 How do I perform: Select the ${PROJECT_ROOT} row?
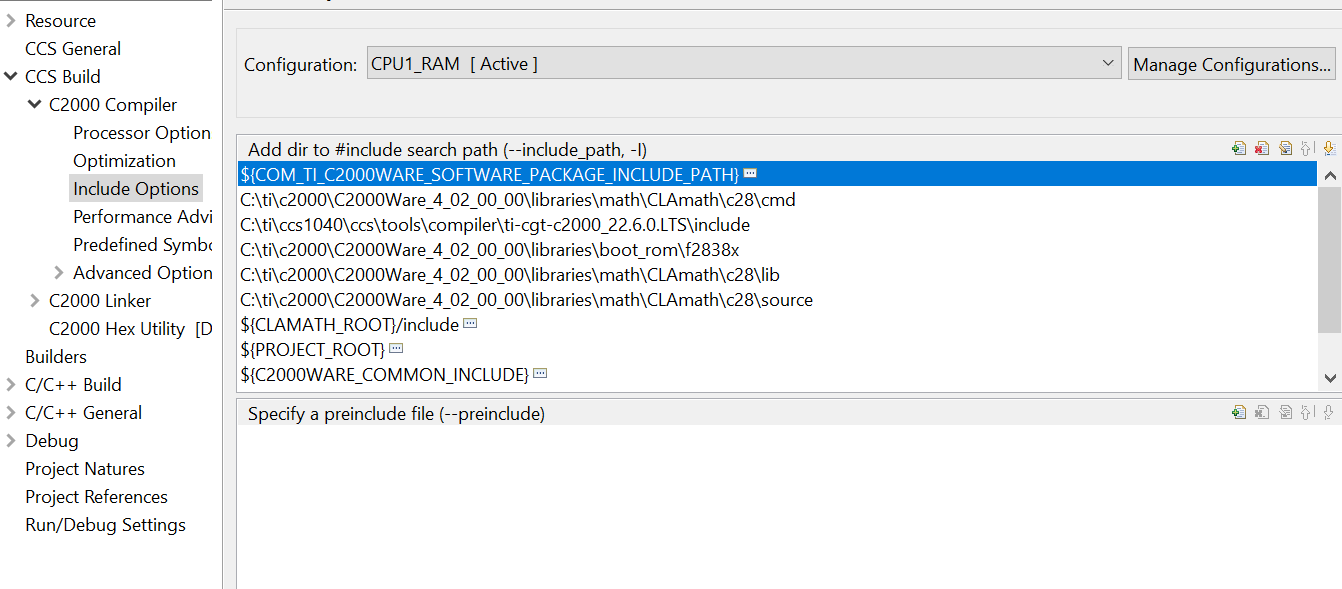(778, 349)
